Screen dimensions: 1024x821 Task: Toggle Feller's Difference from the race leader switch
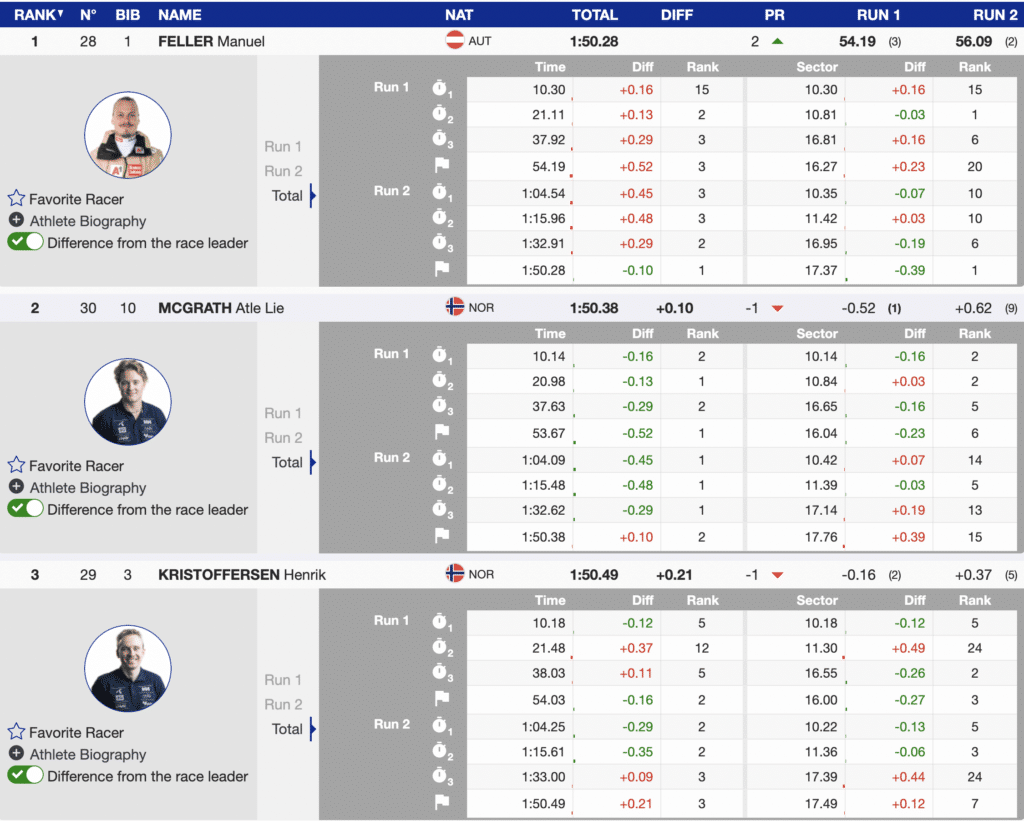point(25,242)
